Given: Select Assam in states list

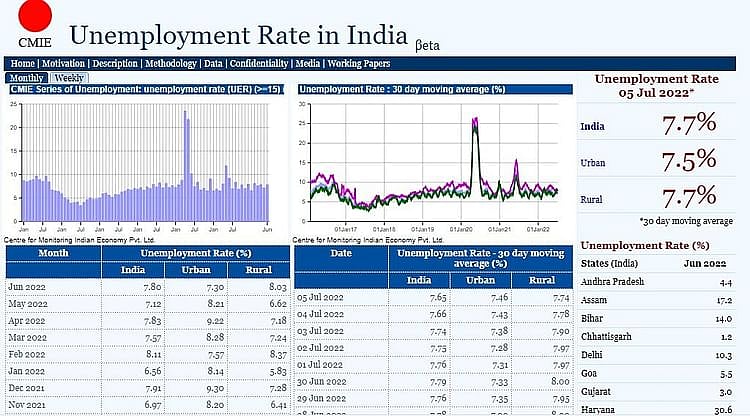Looking at the screenshot, I should point(594,300).
